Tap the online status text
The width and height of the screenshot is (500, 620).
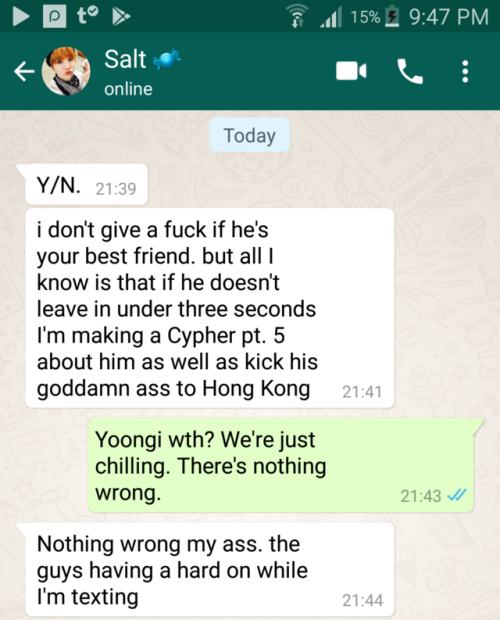click(x=128, y=89)
